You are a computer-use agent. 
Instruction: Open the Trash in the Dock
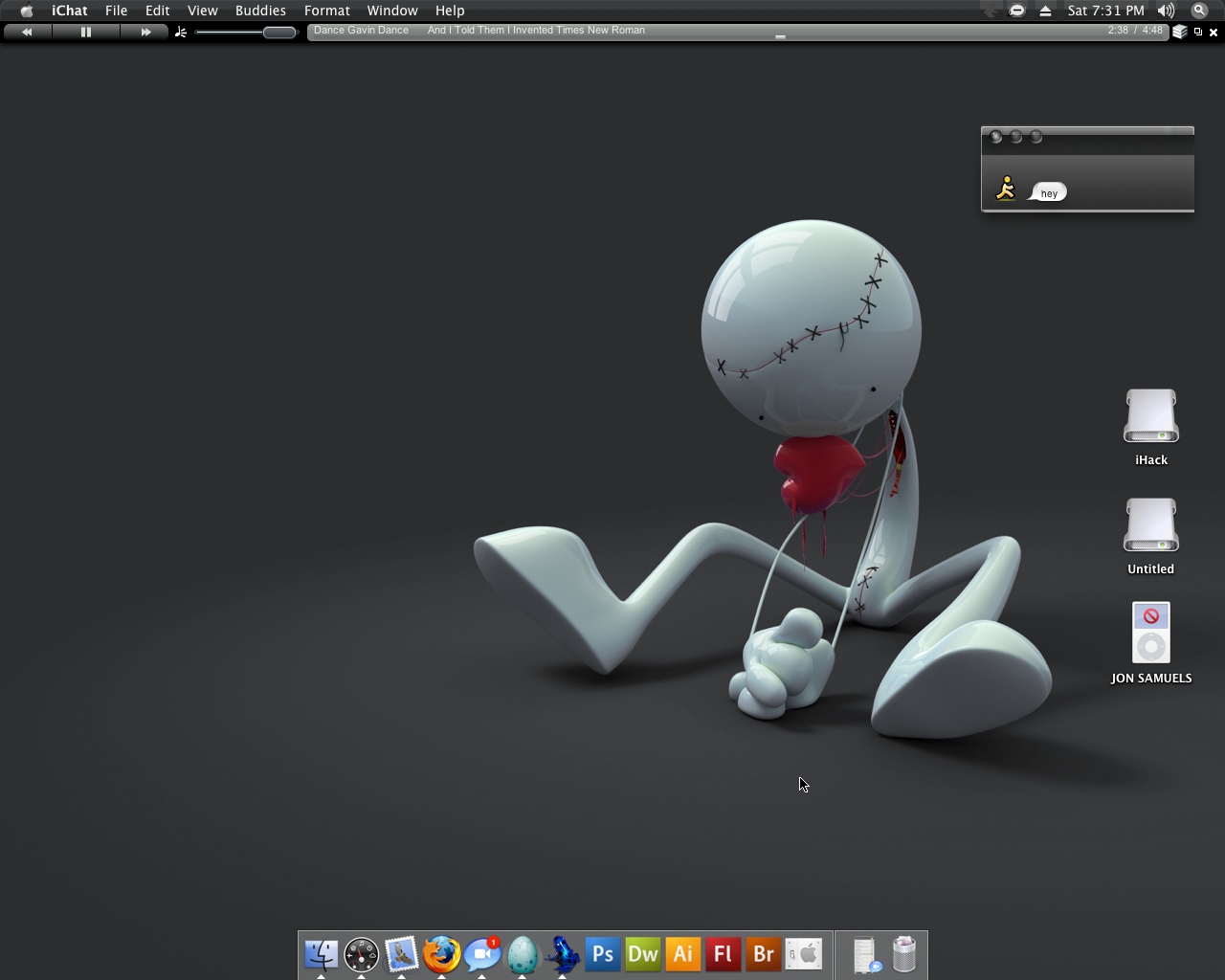[904, 954]
